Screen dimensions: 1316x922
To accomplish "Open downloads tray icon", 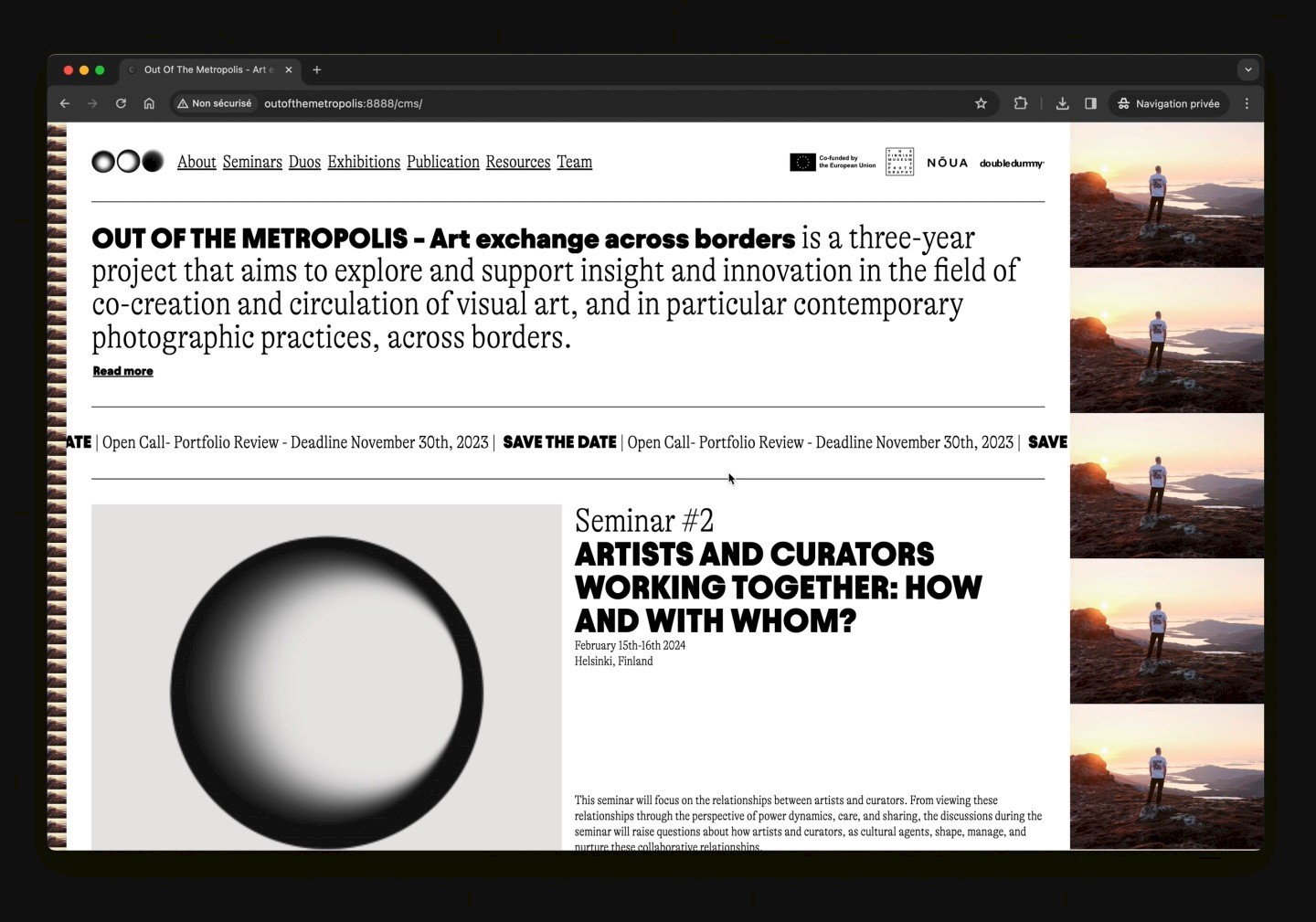I will [1062, 103].
